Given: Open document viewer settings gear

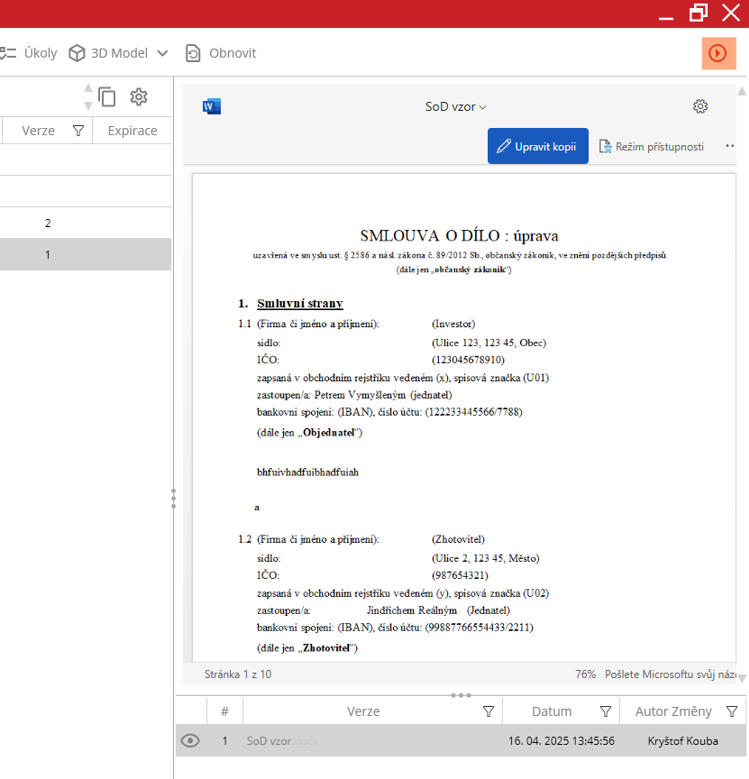Looking at the screenshot, I should click(x=700, y=107).
